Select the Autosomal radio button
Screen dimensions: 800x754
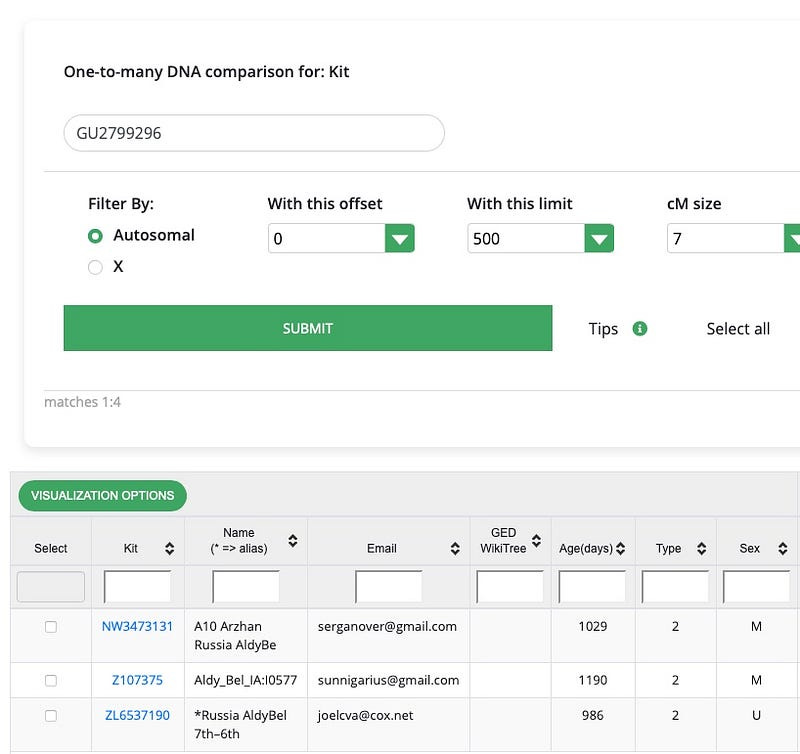click(x=95, y=236)
